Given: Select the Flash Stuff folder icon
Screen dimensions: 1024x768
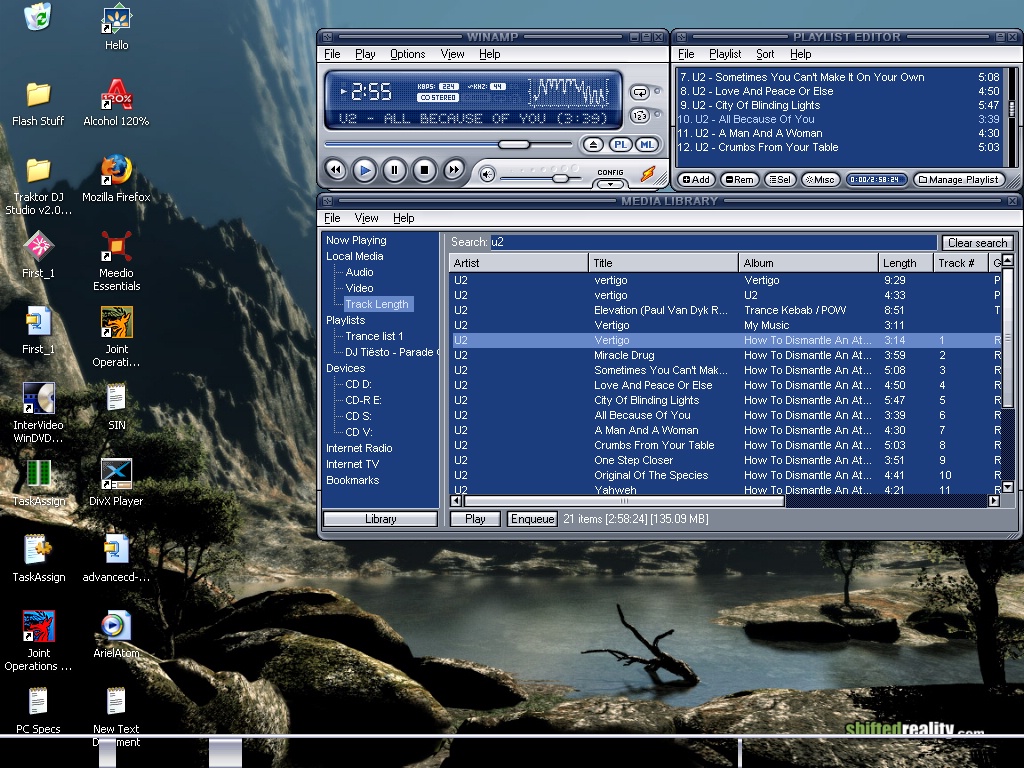Looking at the screenshot, I should [38, 104].
